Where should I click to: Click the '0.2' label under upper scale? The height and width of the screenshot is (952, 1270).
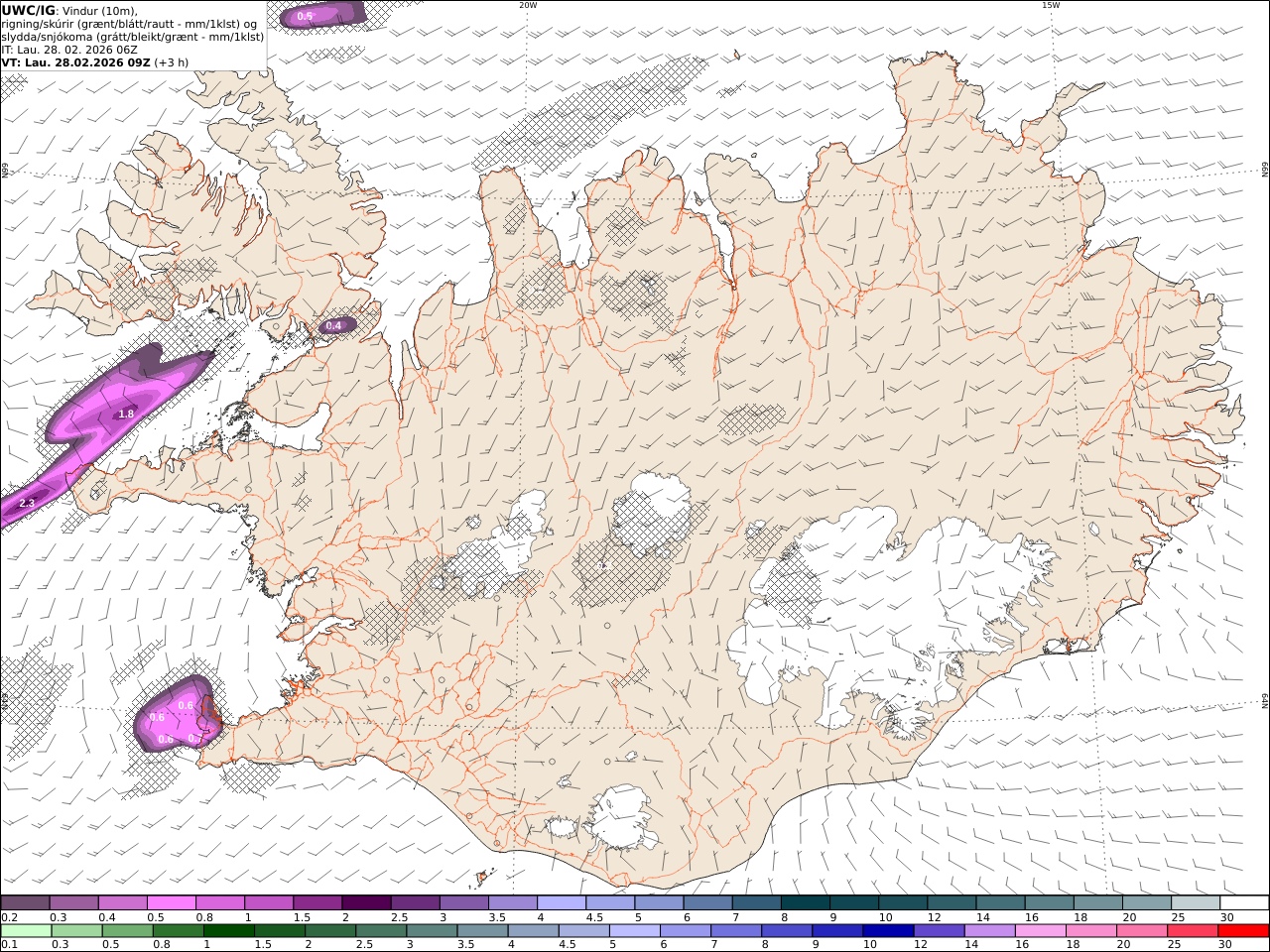(9, 917)
